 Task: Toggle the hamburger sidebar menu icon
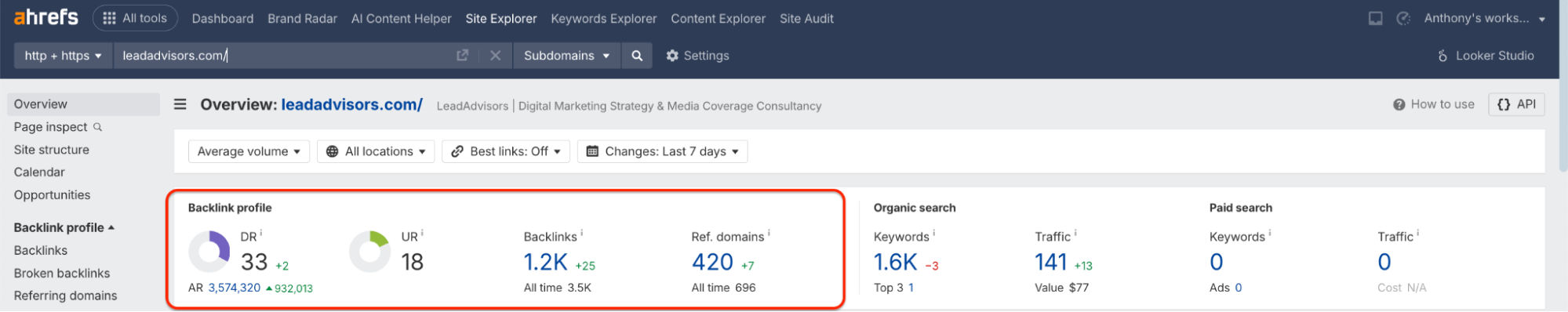coord(180,104)
